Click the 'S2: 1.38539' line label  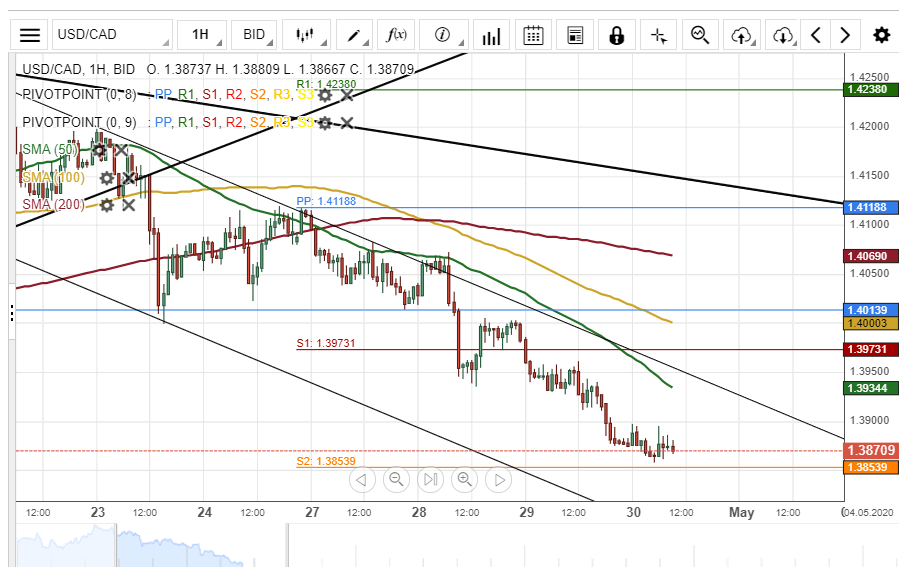coord(326,462)
